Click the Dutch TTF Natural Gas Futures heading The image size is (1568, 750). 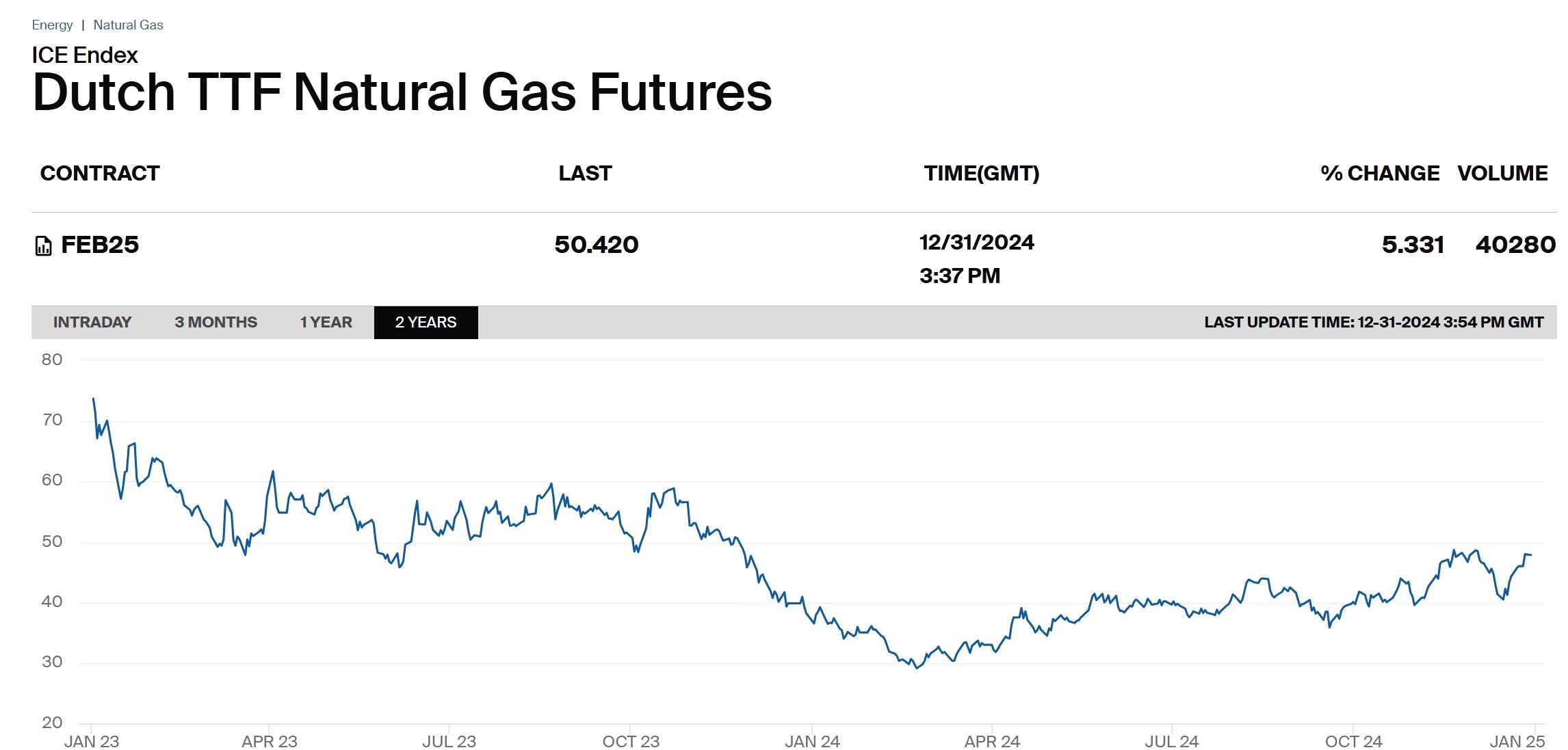point(402,92)
